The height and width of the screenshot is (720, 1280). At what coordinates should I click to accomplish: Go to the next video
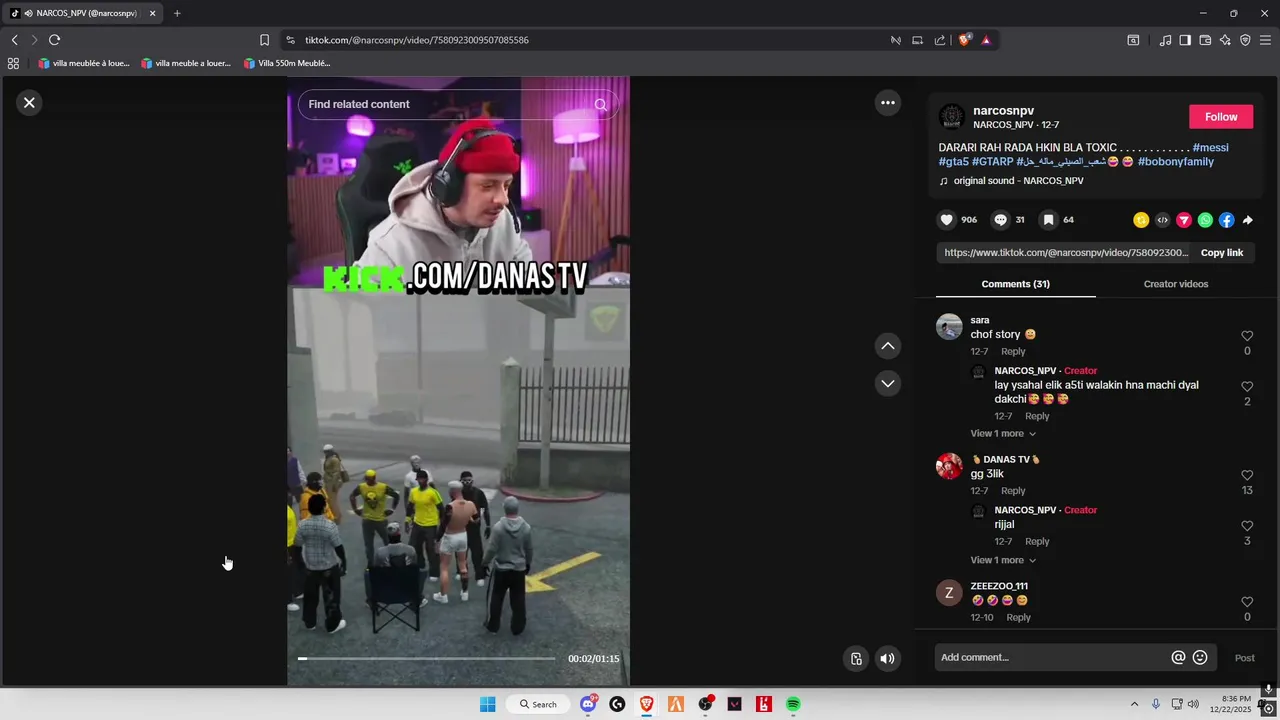click(x=887, y=383)
